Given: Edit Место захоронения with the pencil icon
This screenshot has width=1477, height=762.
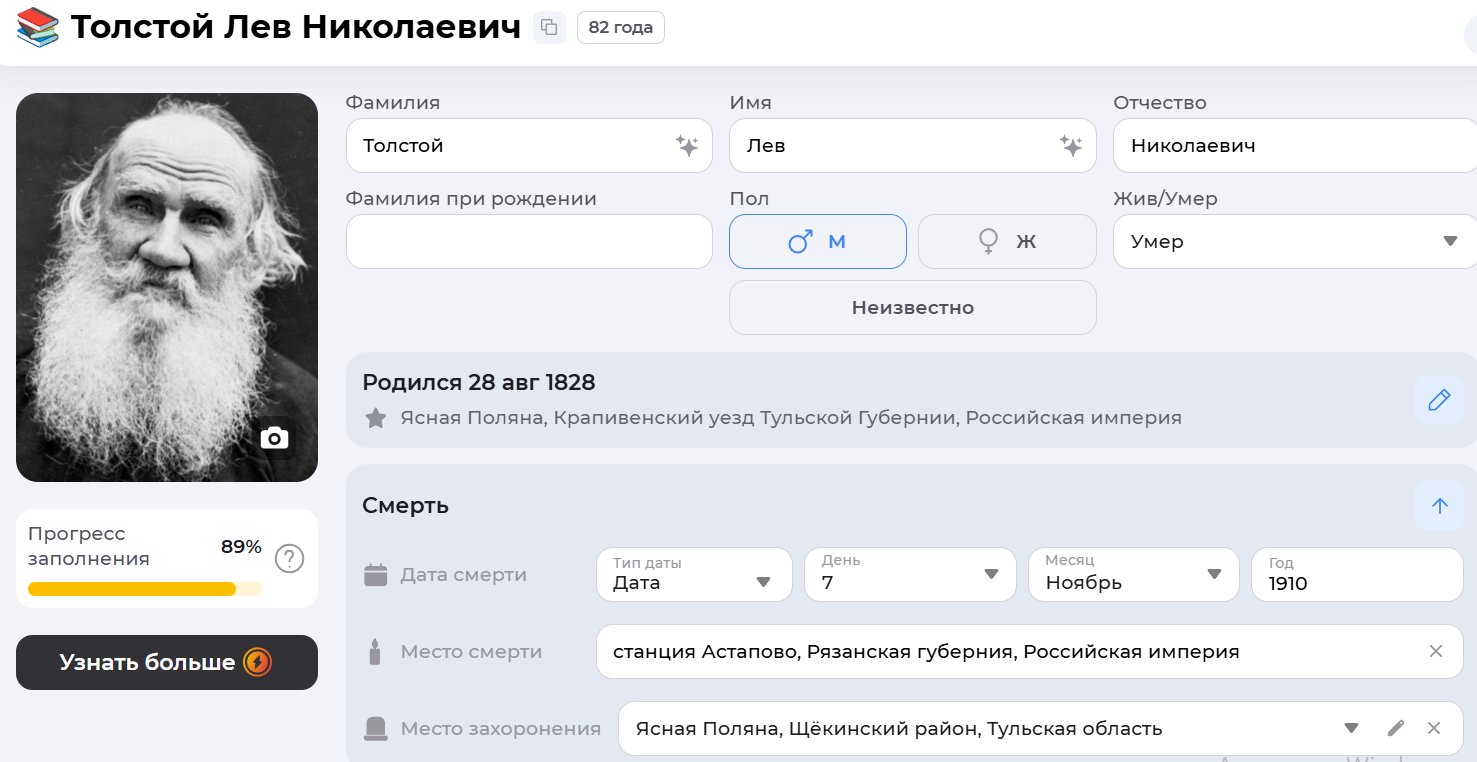Looking at the screenshot, I should (x=1396, y=728).
